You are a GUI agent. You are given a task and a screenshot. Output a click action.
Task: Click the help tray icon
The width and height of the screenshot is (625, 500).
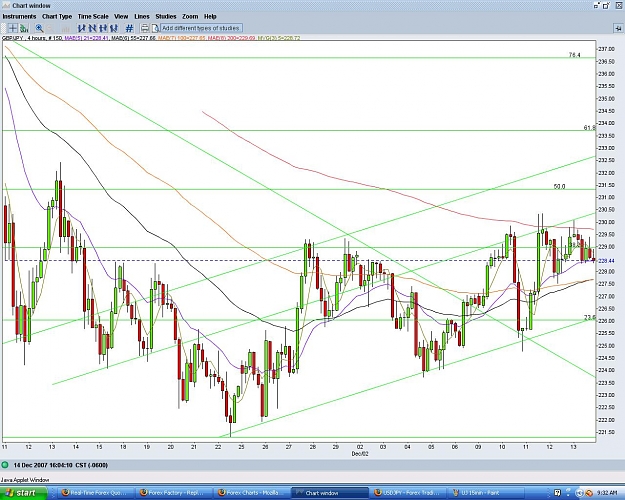tap(557, 493)
